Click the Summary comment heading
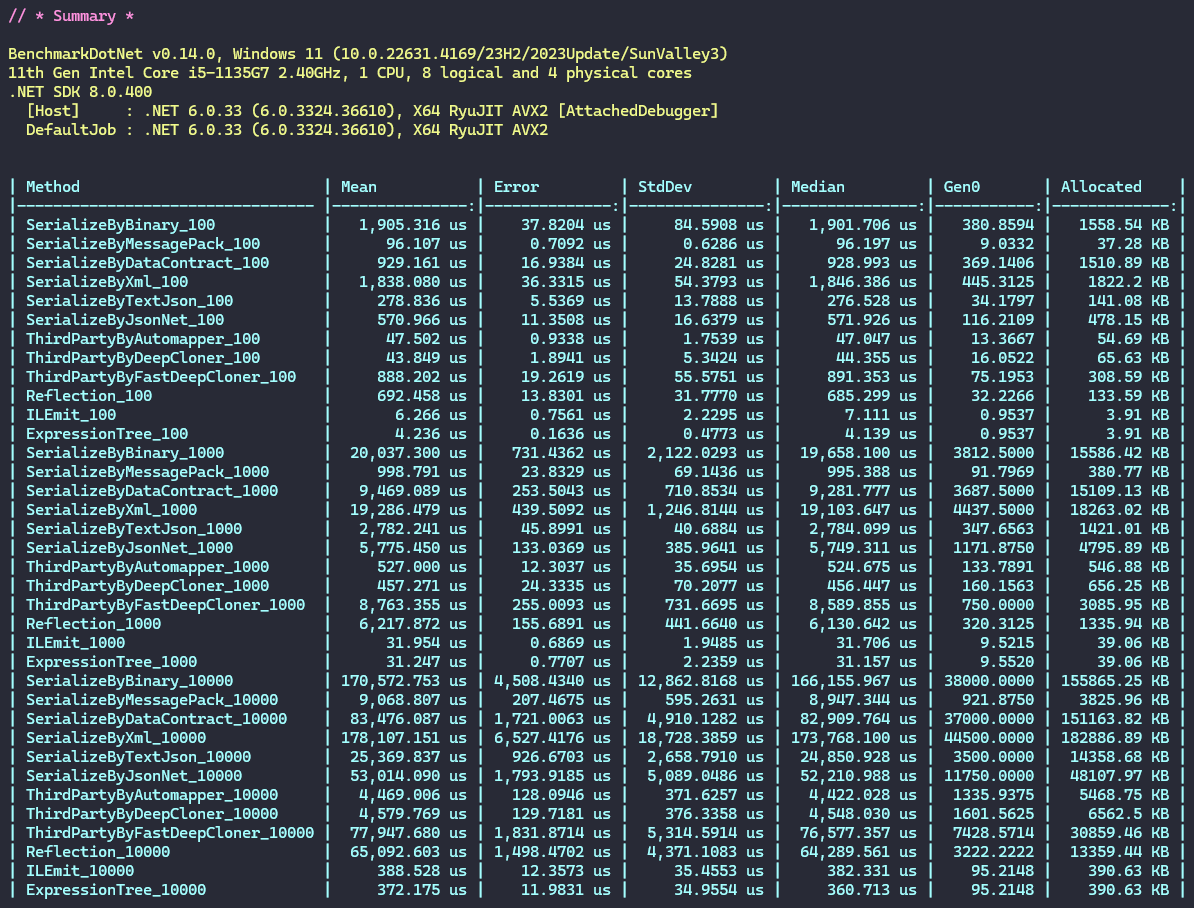This screenshot has width=1194, height=908. click(x=71, y=16)
